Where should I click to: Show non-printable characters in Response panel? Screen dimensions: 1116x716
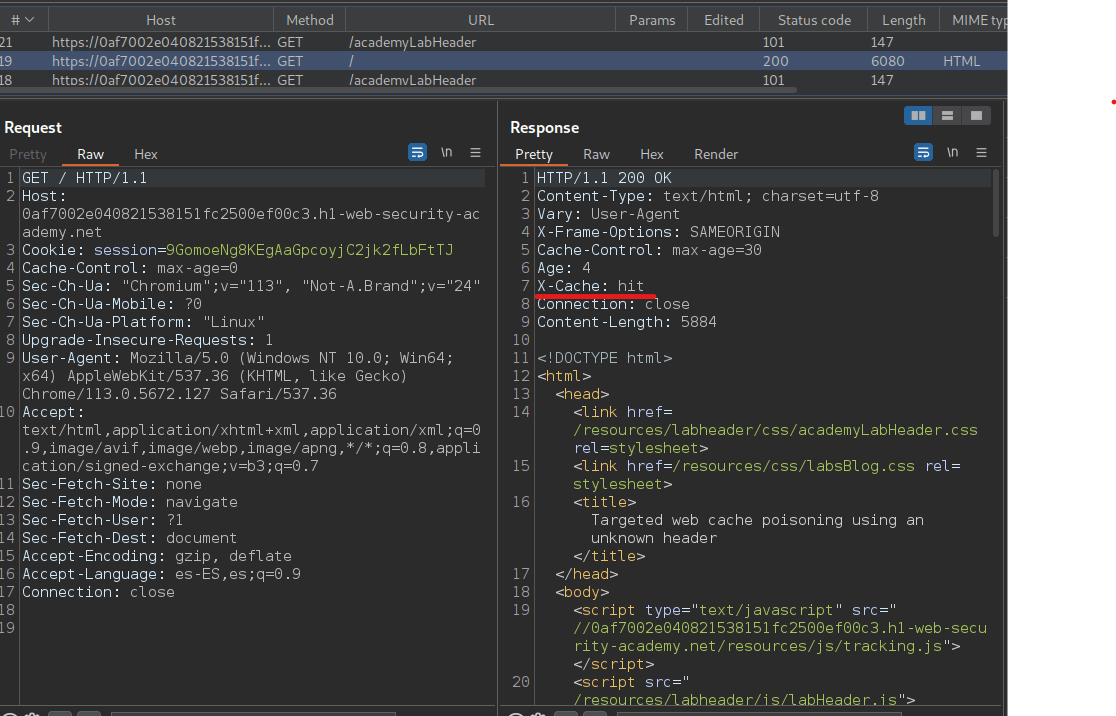pyautogui.click(x=952, y=153)
